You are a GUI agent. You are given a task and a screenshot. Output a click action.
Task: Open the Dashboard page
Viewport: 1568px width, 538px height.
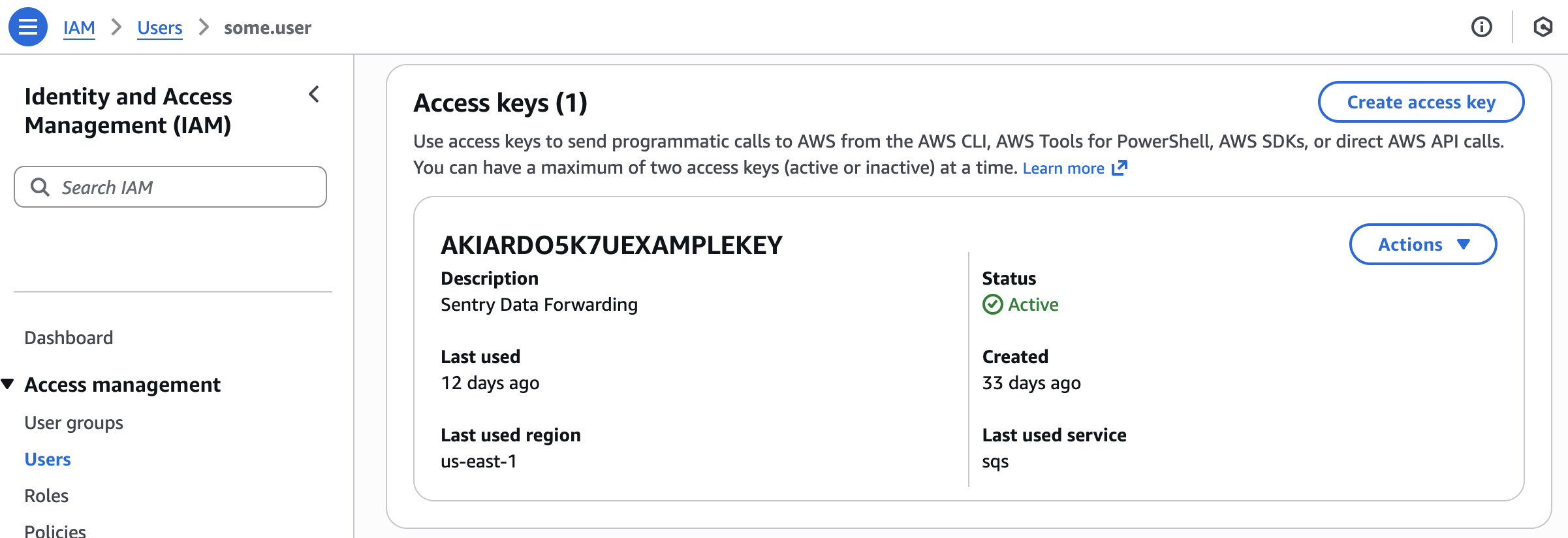click(68, 337)
